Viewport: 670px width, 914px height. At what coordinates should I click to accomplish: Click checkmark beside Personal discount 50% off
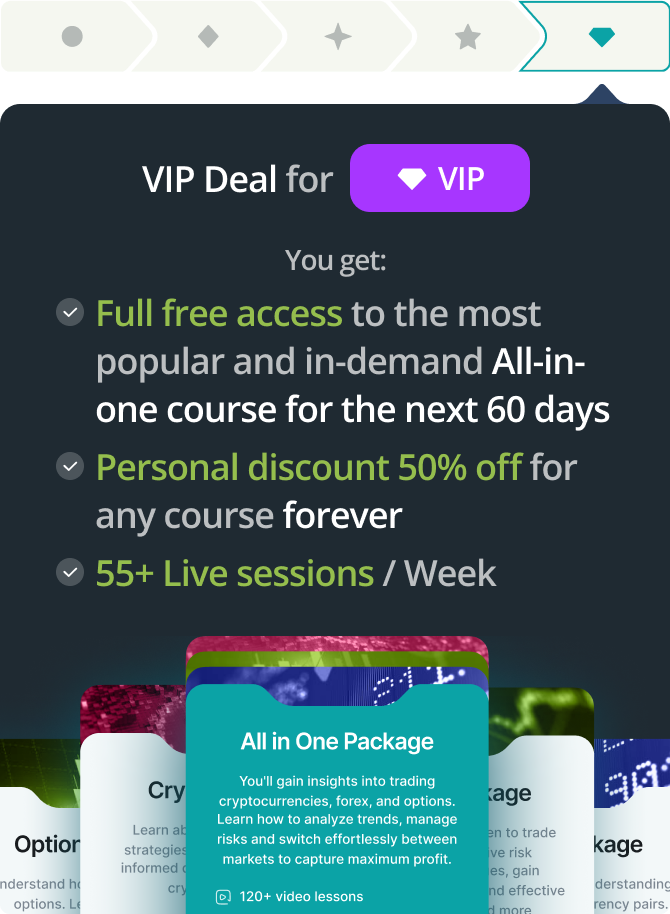70,466
